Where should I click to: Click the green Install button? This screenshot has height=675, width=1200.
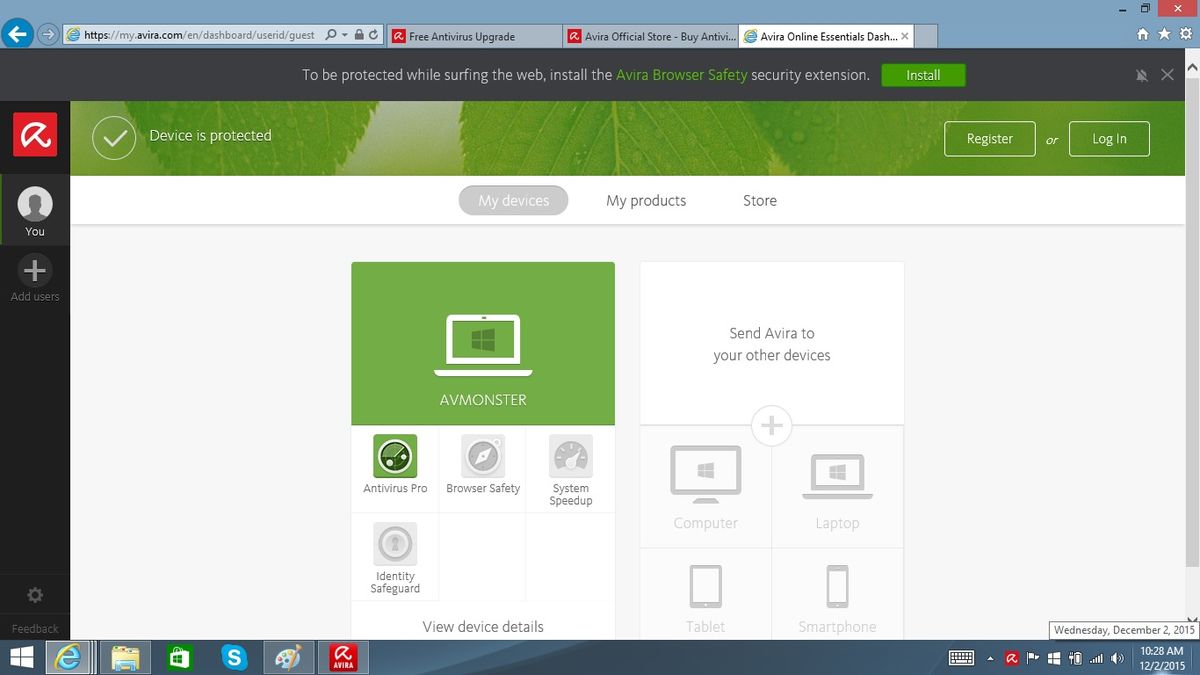(923, 75)
